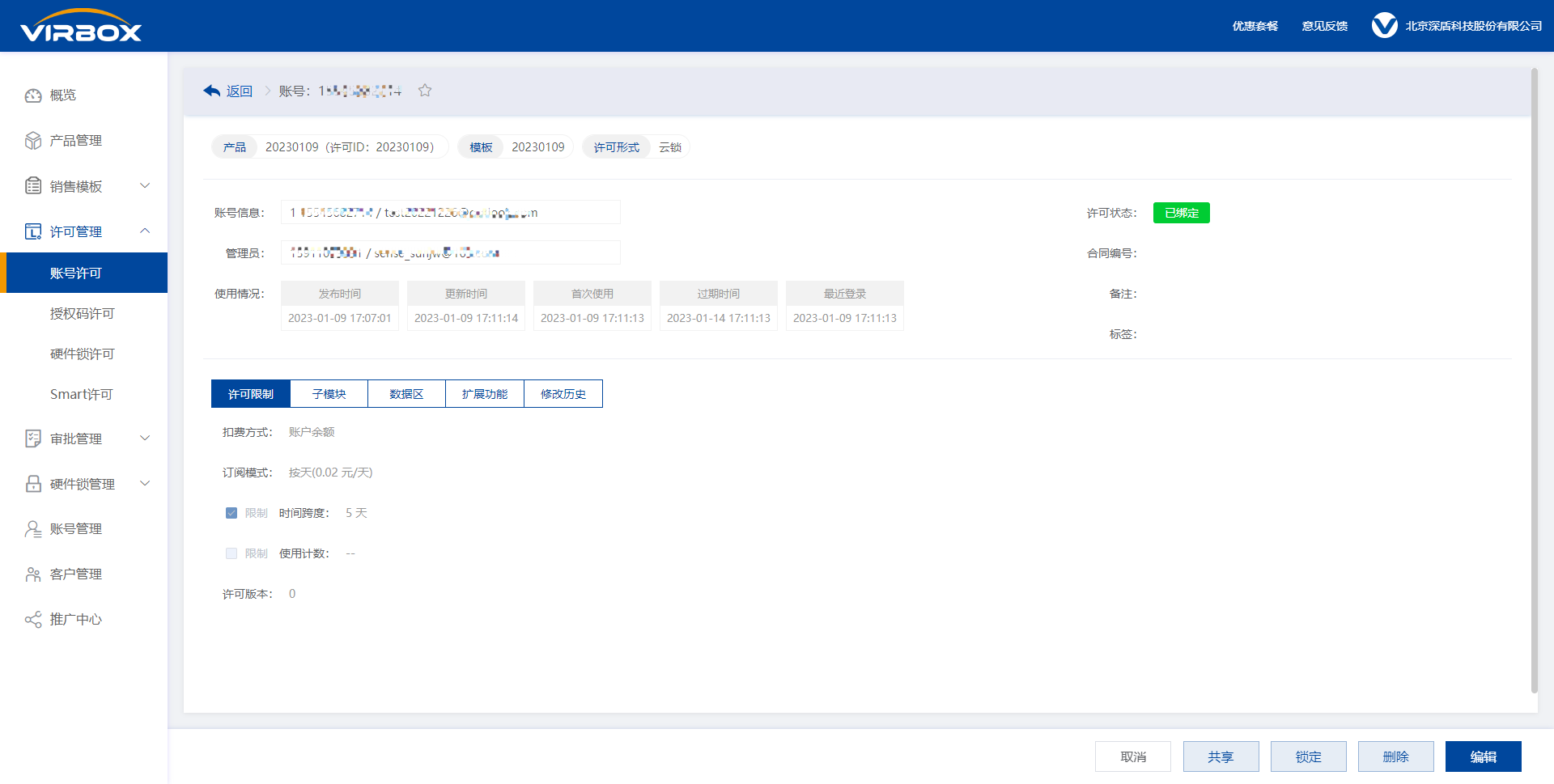This screenshot has height=784, width=1554.
Task: Click the customers icon beside 客户管理
Action: pyautogui.click(x=33, y=574)
